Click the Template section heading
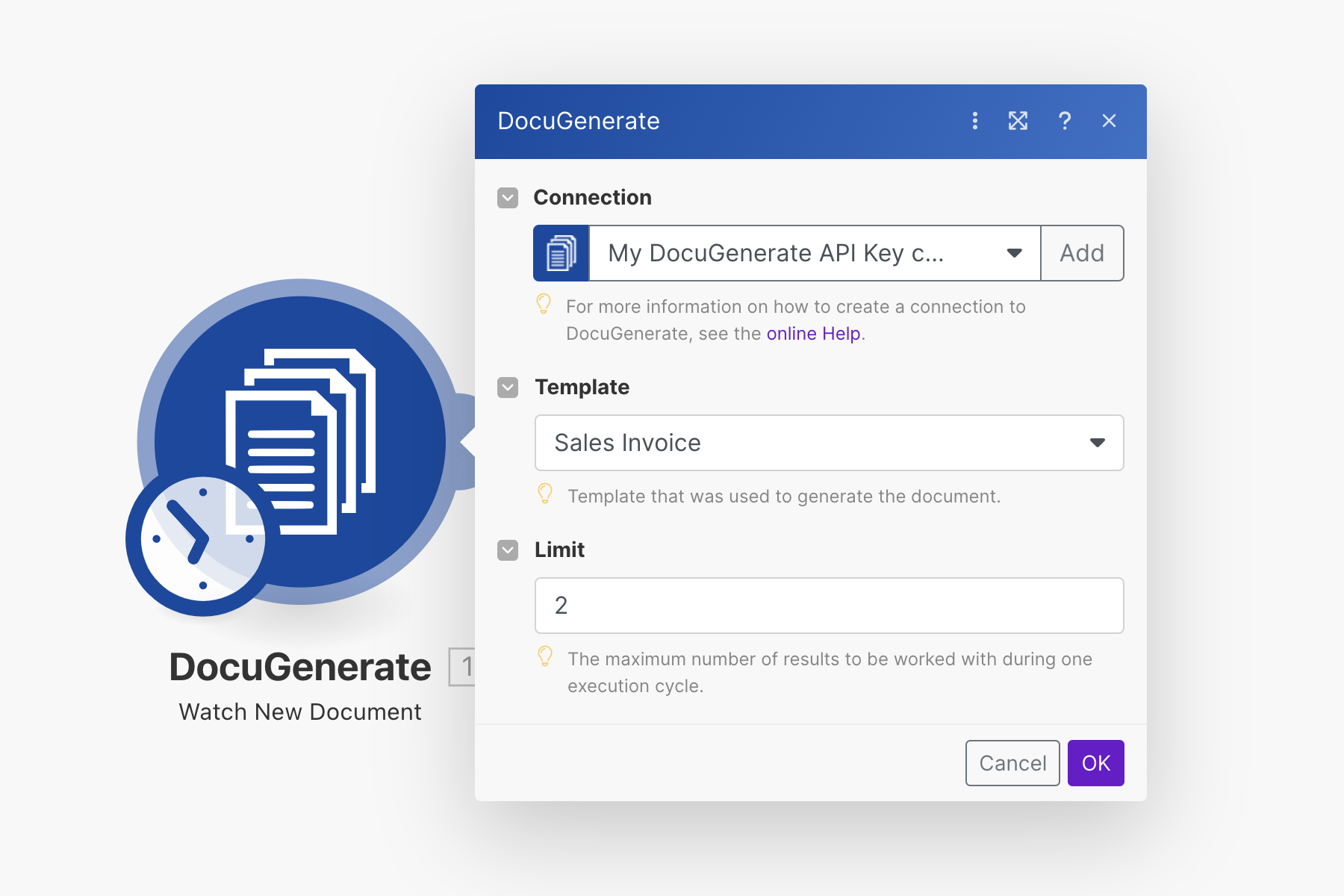Screen dimensions: 1344x896 point(582,387)
